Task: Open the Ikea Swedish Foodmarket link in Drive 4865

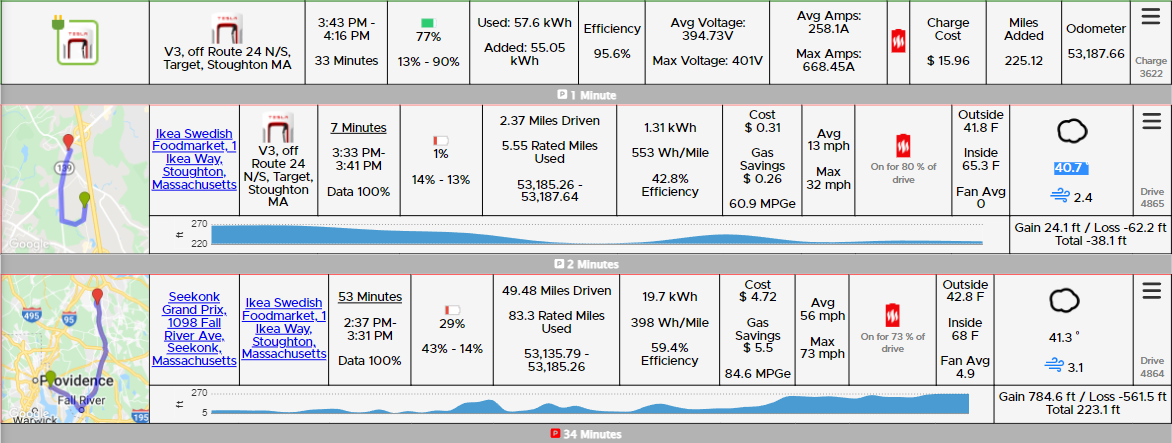Action: (194, 159)
